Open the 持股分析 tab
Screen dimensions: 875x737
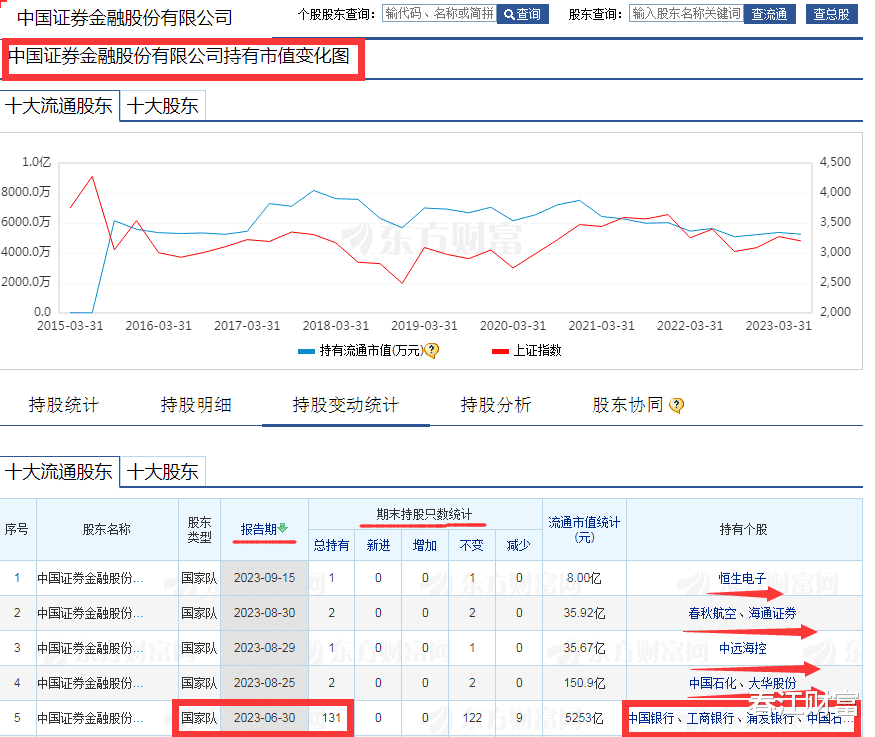click(496, 405)
